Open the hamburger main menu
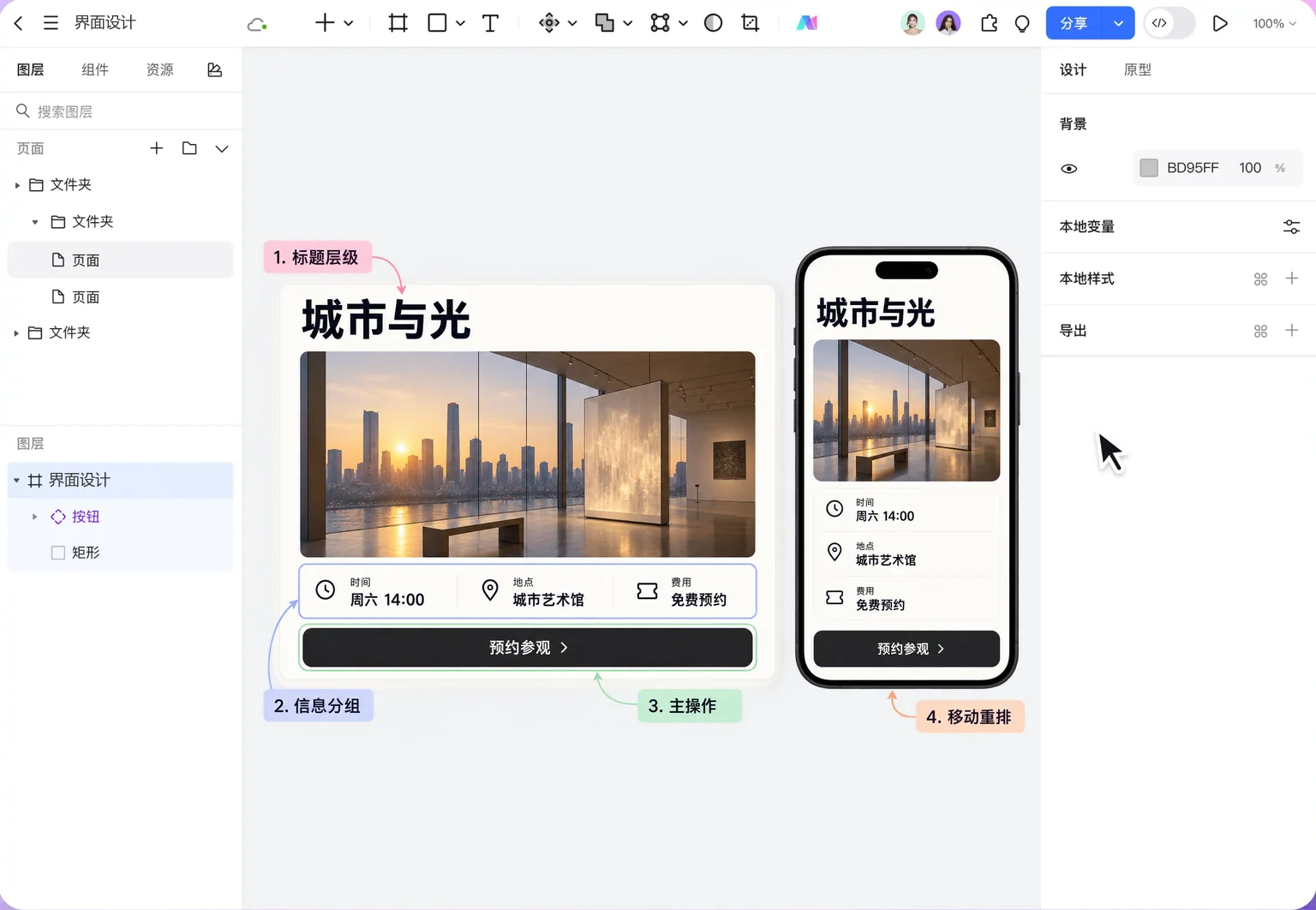The height and width of the screenshot is (910, 1316). [51, 23]
